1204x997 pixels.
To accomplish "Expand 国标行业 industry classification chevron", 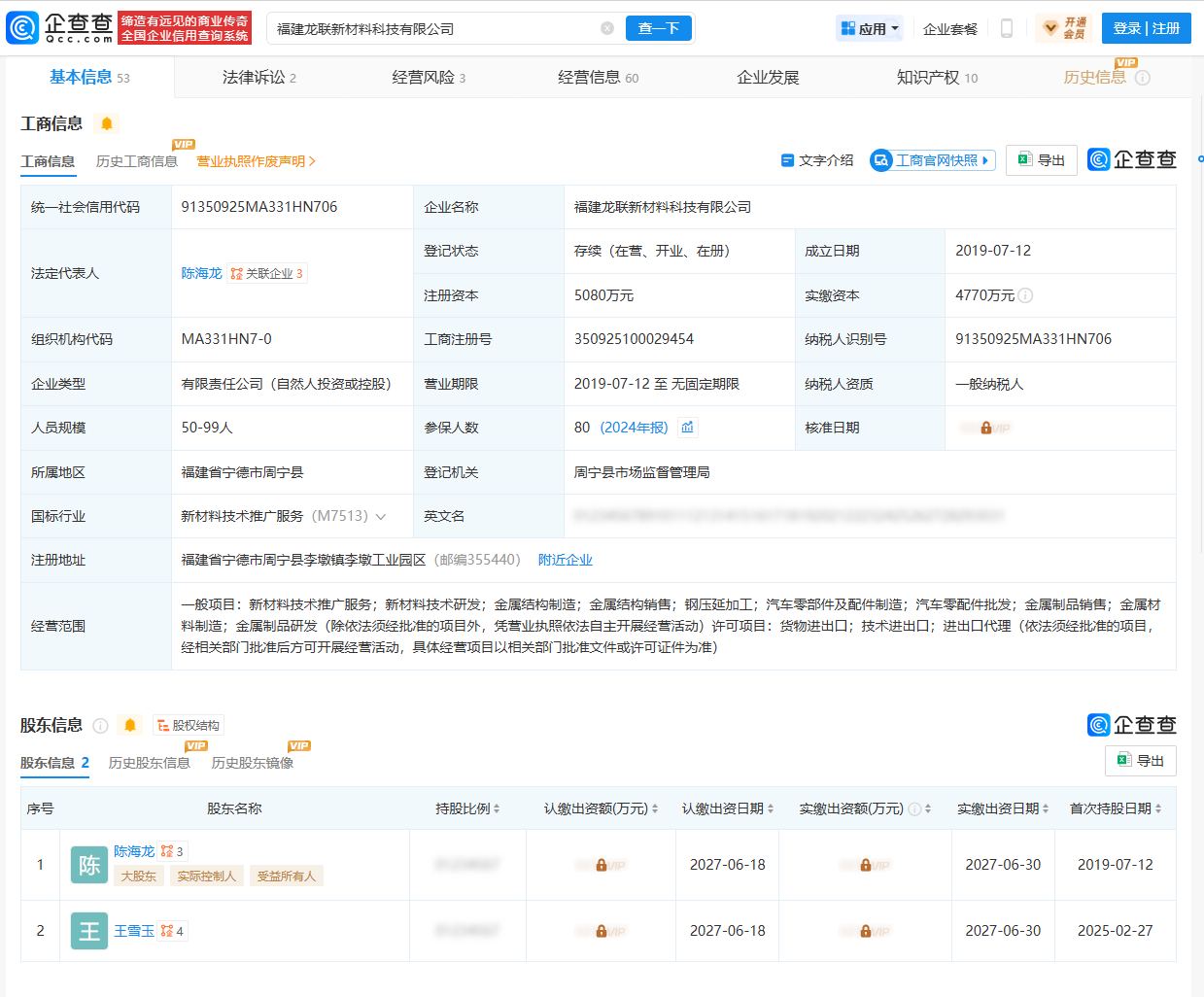I will 381,517.
